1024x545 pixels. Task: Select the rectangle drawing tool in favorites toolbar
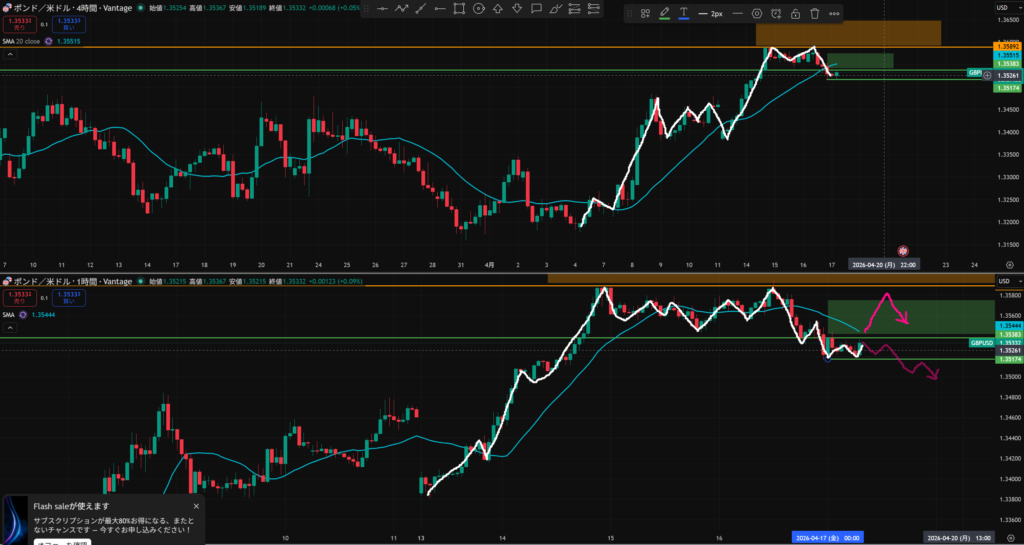click(x=459, y=9)
